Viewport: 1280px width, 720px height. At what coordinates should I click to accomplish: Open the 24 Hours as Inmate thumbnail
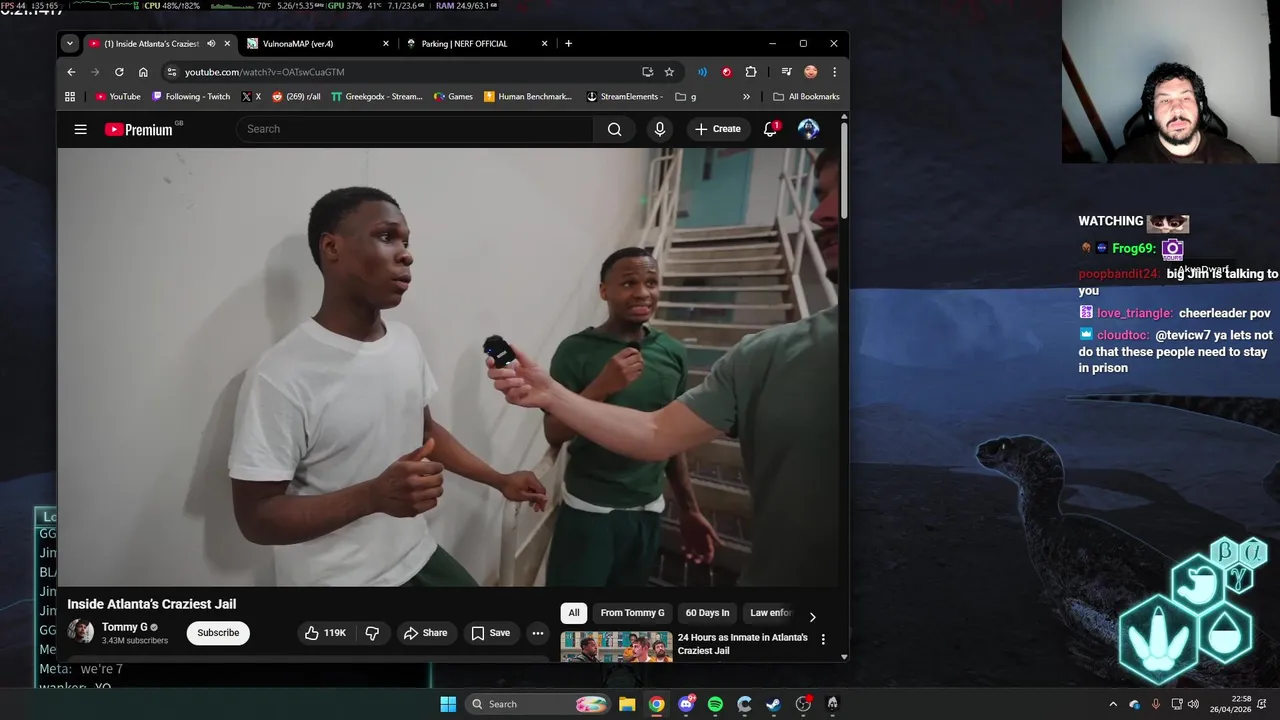coord(616,646)
